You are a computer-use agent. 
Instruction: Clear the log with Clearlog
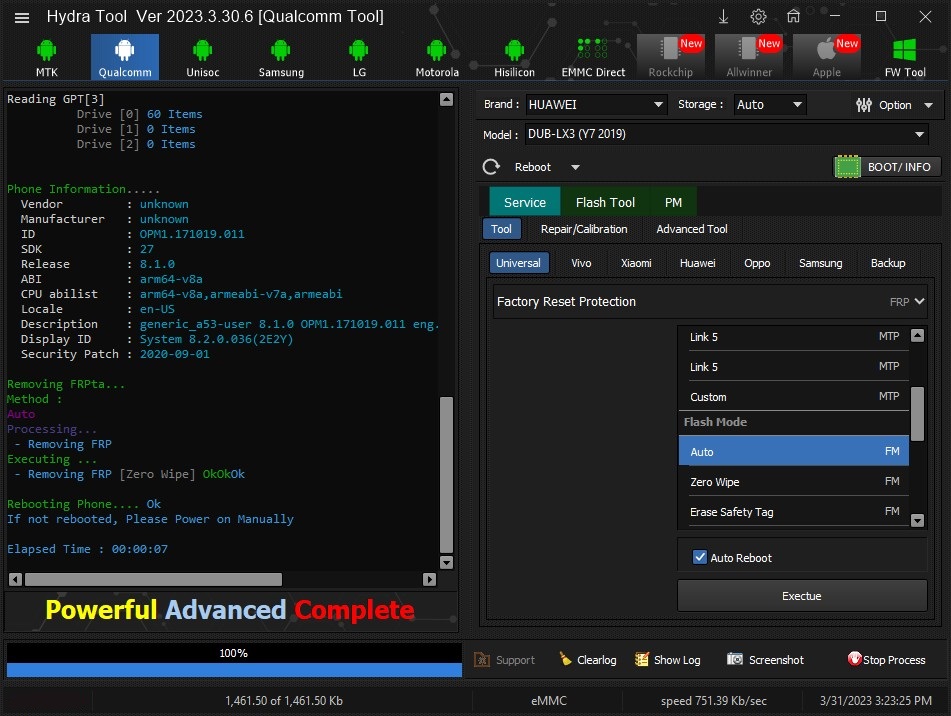click(x=588, y=660)
